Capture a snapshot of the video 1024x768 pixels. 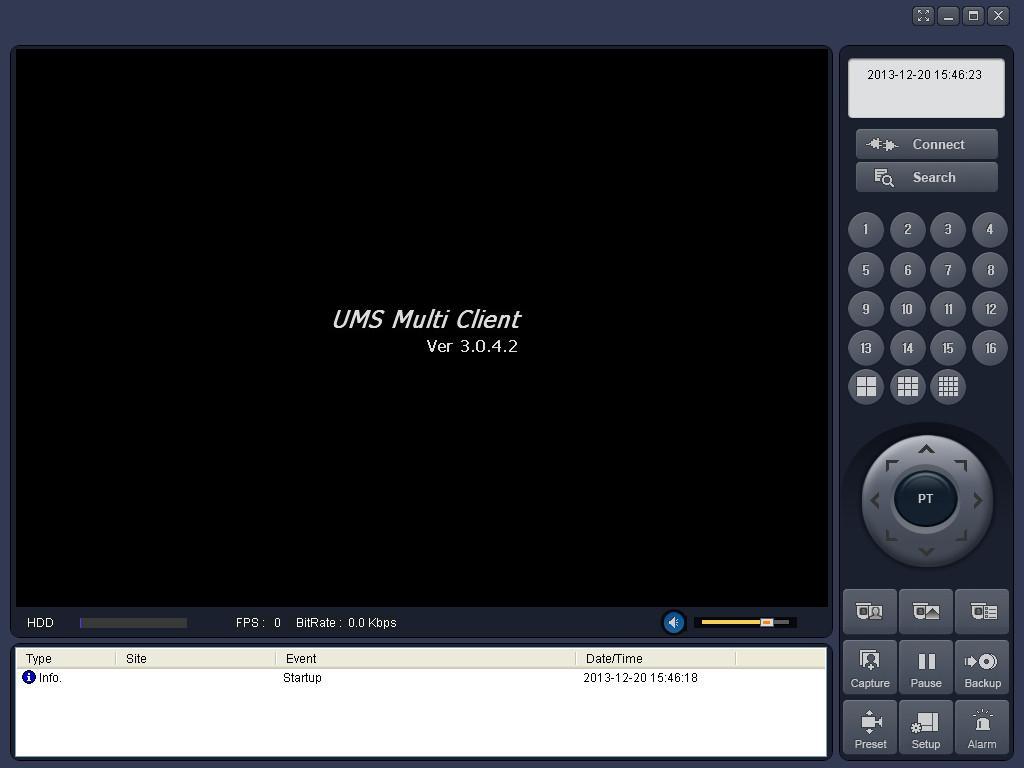869,667
